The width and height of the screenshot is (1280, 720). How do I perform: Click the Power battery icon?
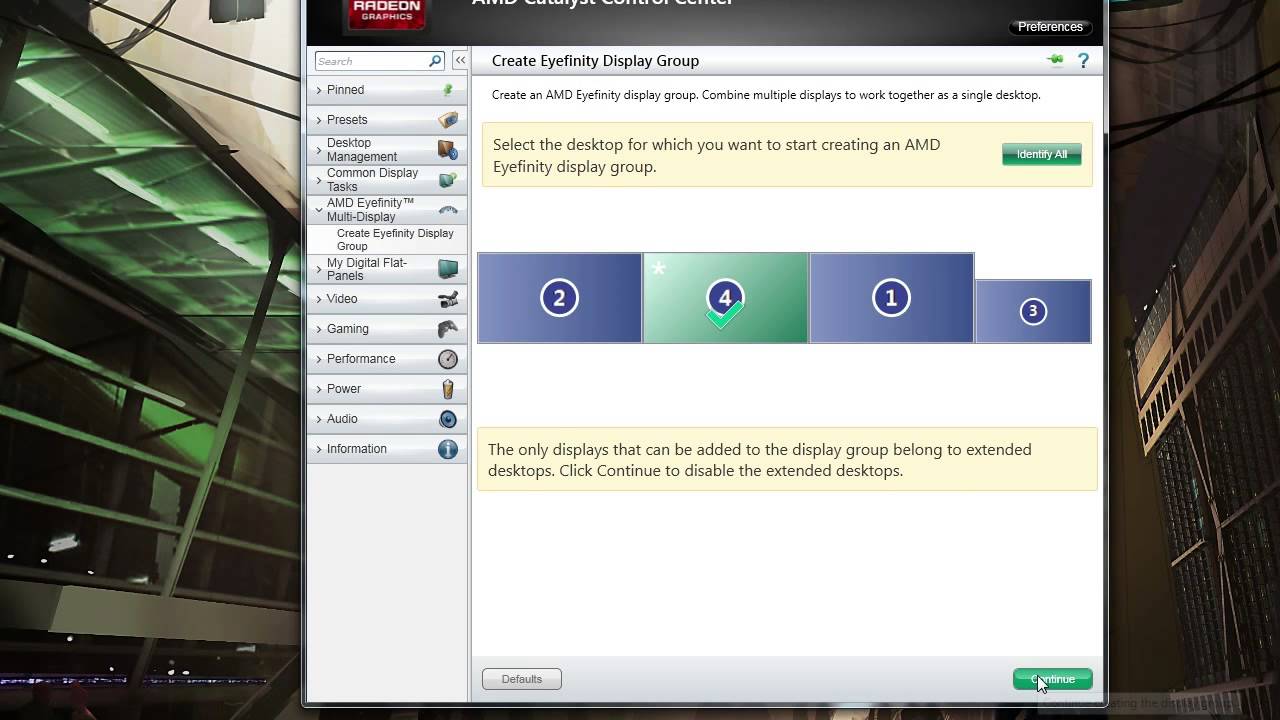[x=448, y=389]
